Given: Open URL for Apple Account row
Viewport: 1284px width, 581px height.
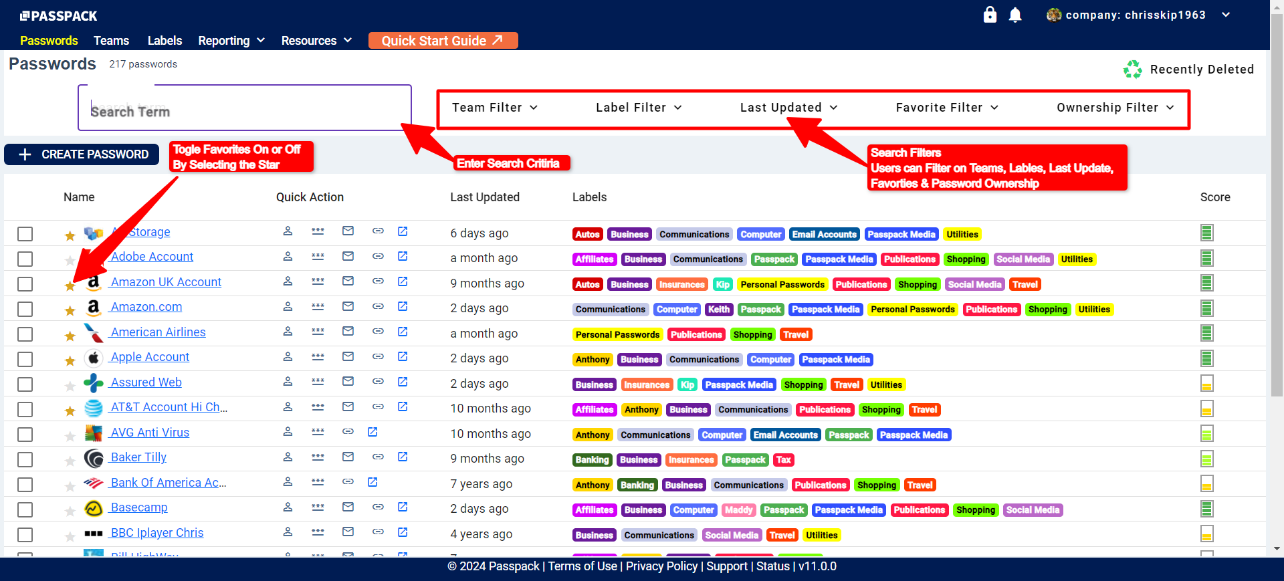Looking at the screenshot, I should pos(402,356).
